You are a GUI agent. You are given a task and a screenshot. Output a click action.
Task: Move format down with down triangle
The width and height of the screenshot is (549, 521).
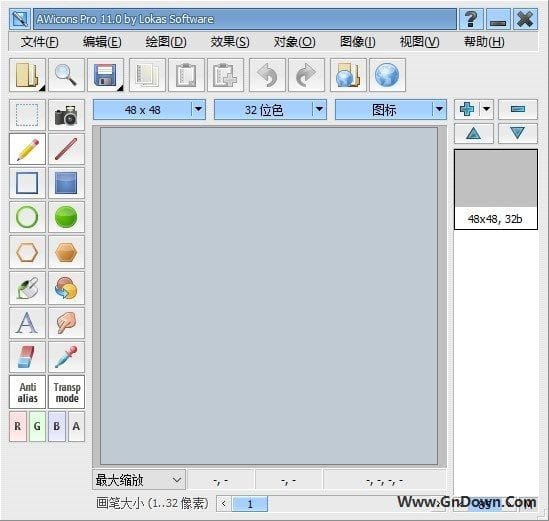518,133
